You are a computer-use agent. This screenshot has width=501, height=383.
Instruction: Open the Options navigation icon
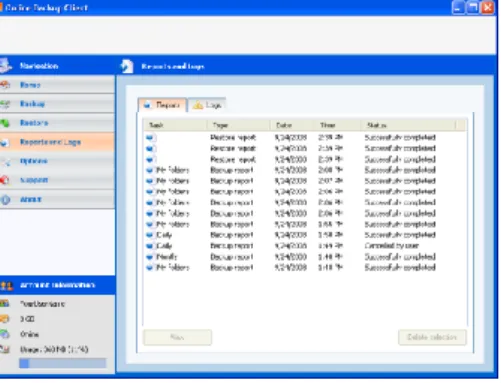point(5,161)
